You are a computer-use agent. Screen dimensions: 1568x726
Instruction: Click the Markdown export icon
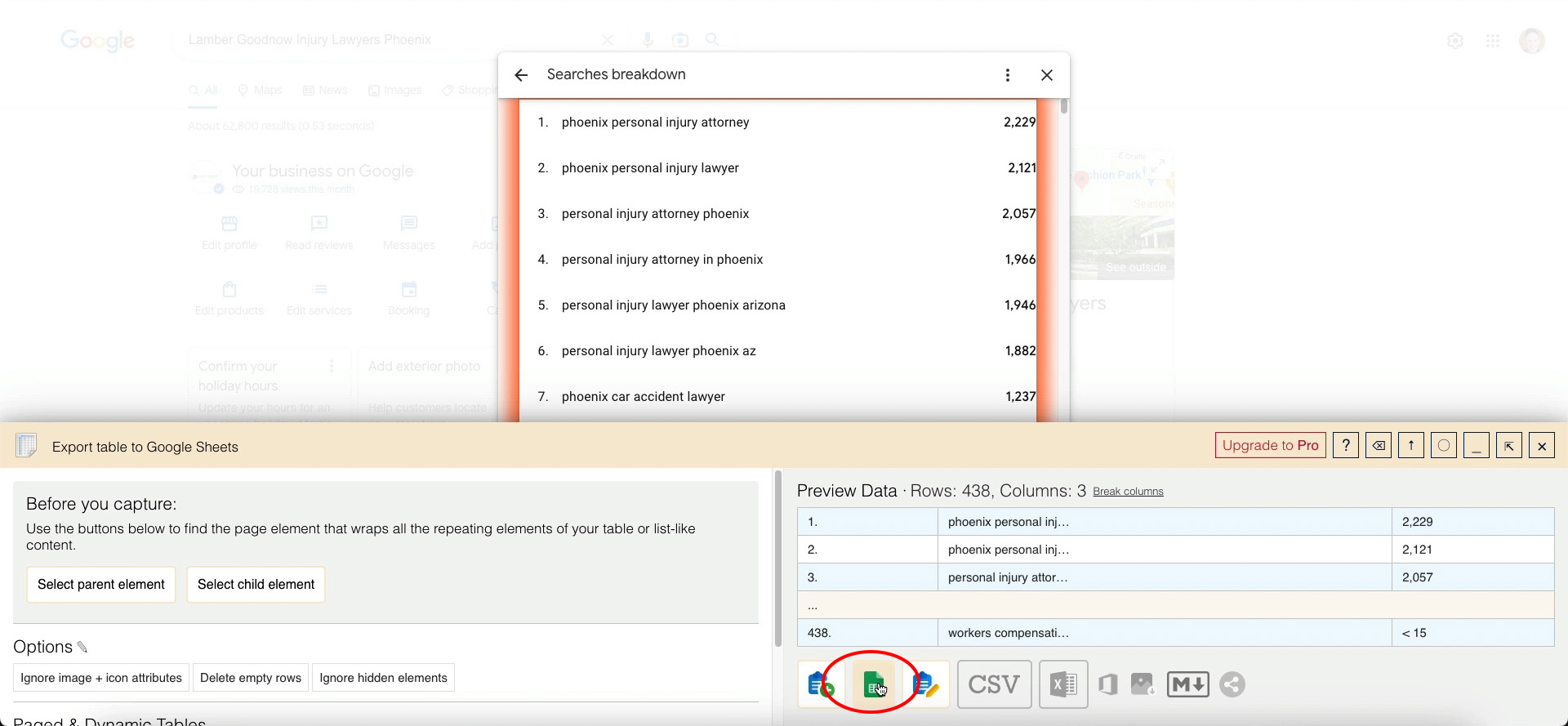click(1187, 684)
